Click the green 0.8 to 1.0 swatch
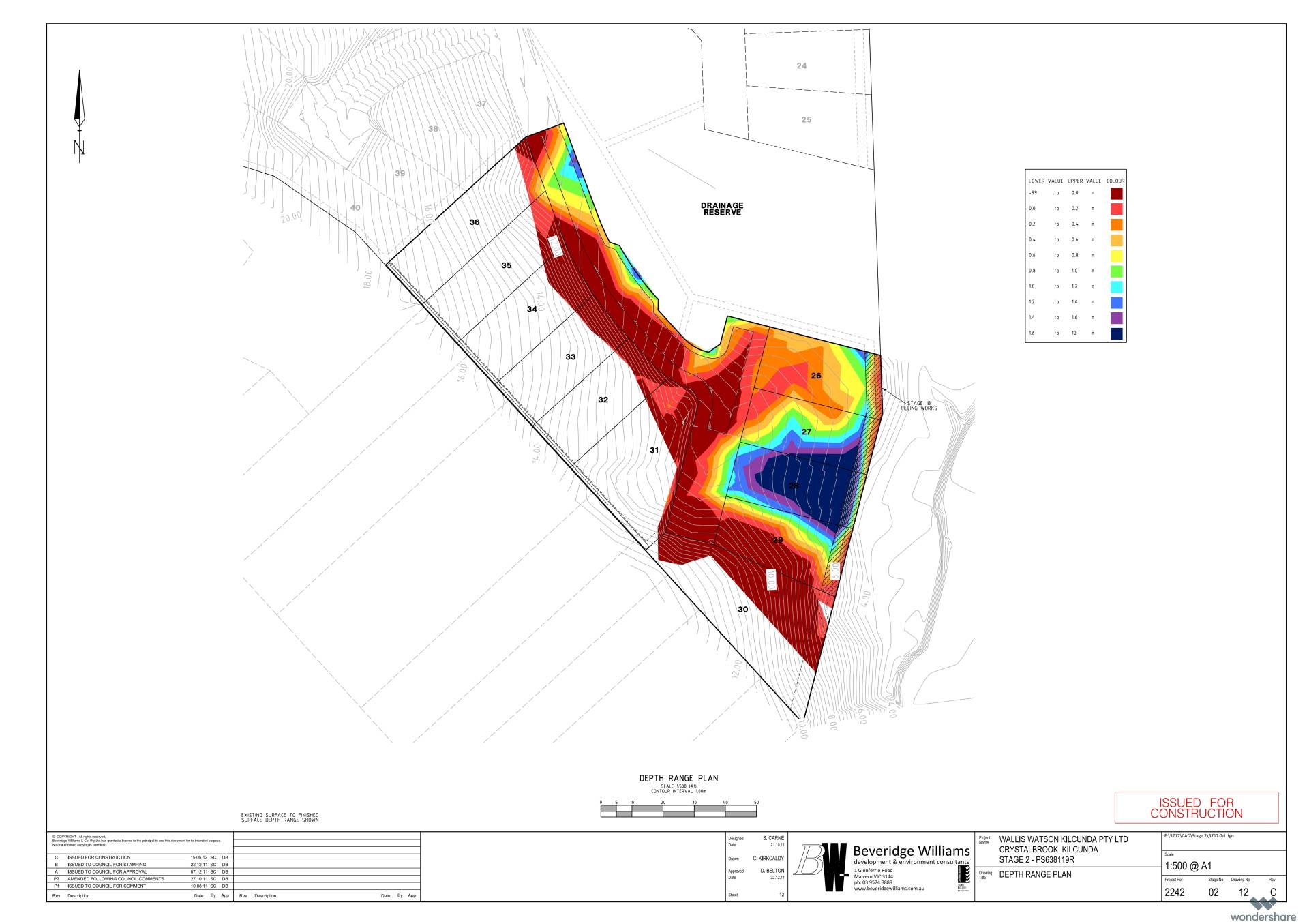This screenshot has width=1309, height=924. click(x=1117, y=271)
